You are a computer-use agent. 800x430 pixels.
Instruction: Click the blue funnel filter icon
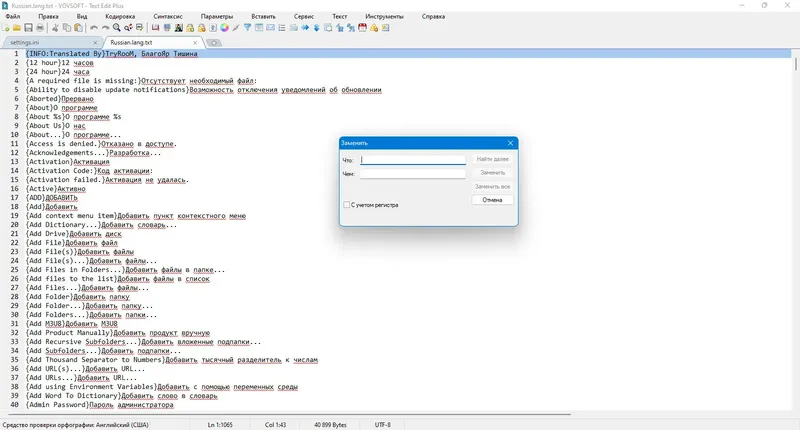[247, 28]
